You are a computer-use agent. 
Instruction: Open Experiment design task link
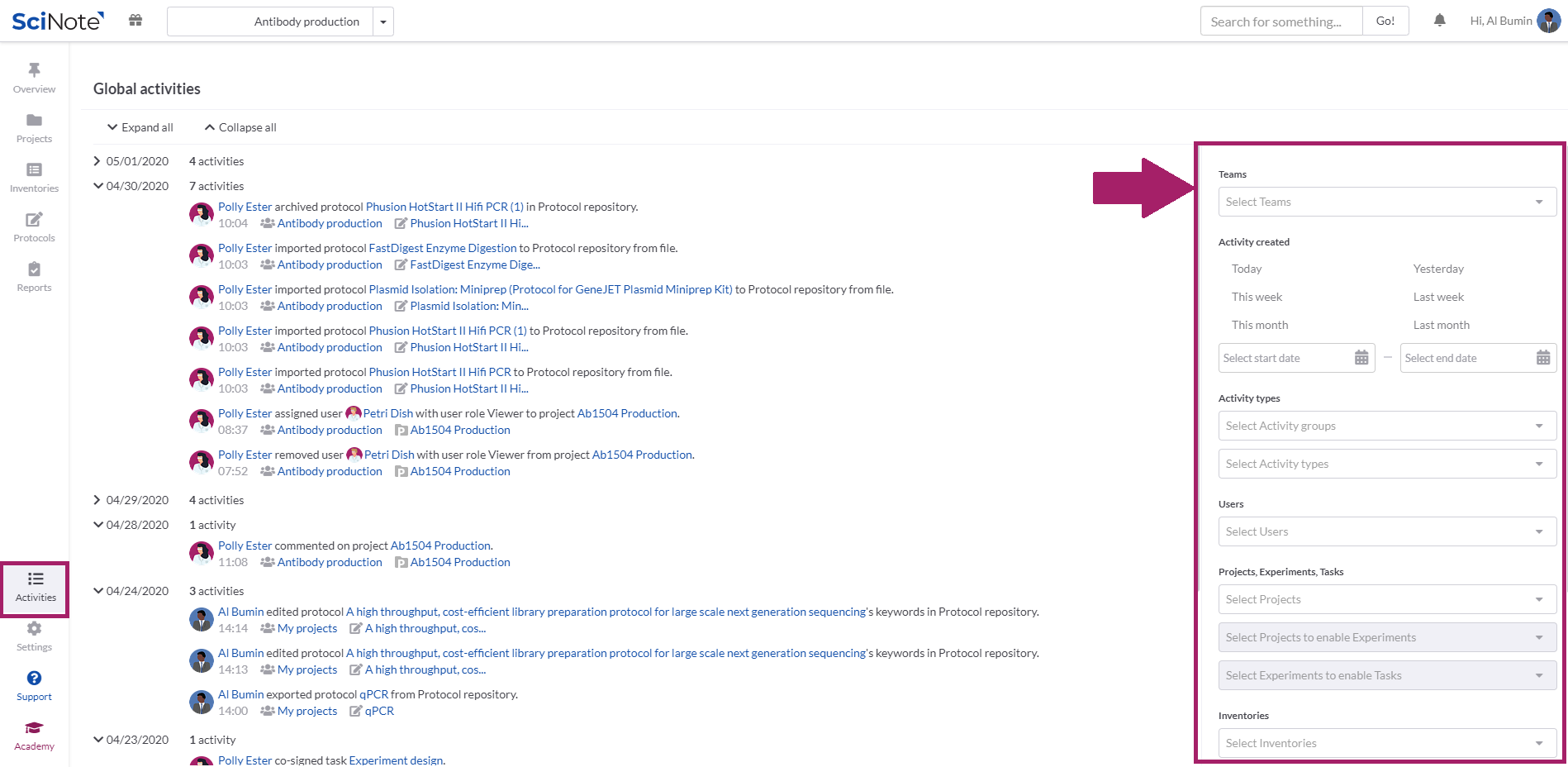397,760
